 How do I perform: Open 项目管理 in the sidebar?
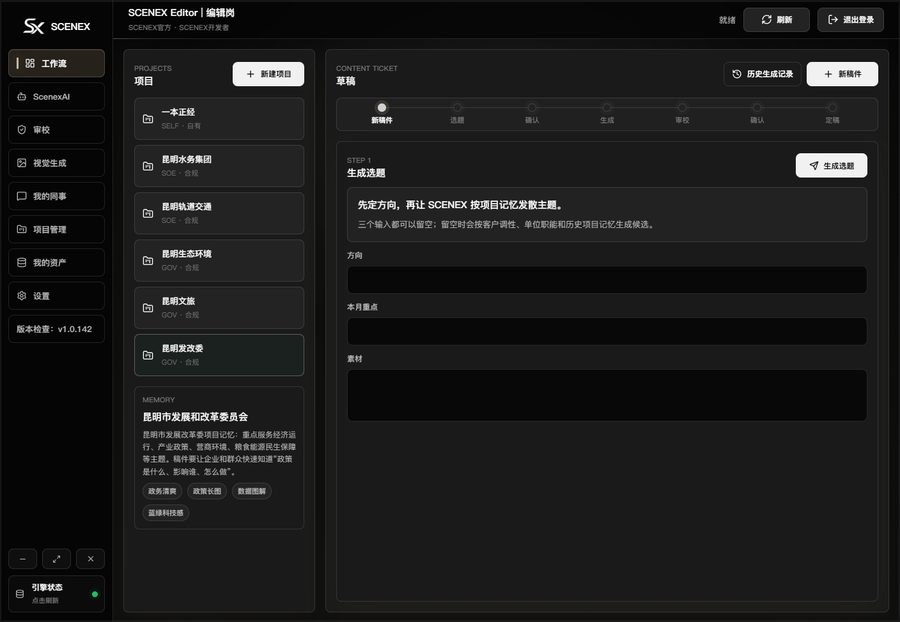(x=56, y=230)
